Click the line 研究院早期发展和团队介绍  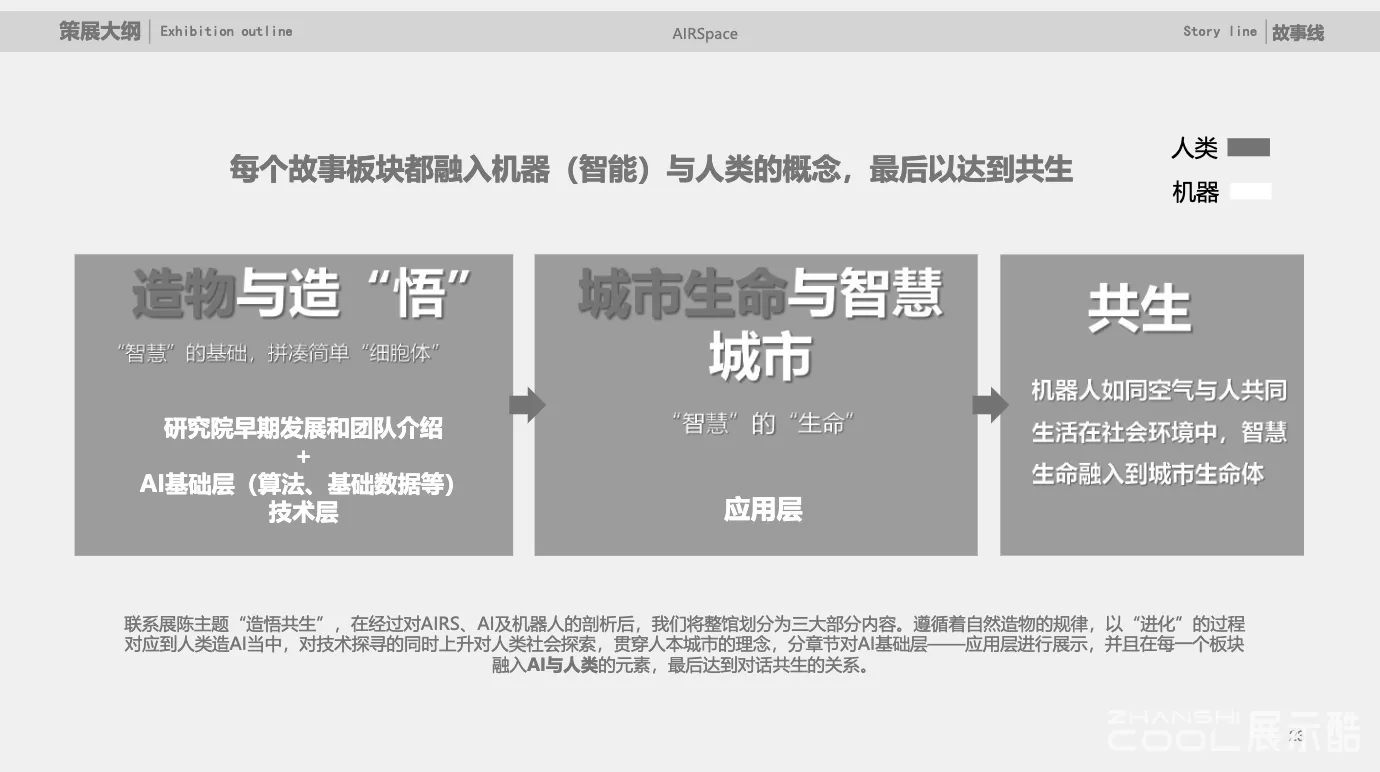(x=303, y=429)
